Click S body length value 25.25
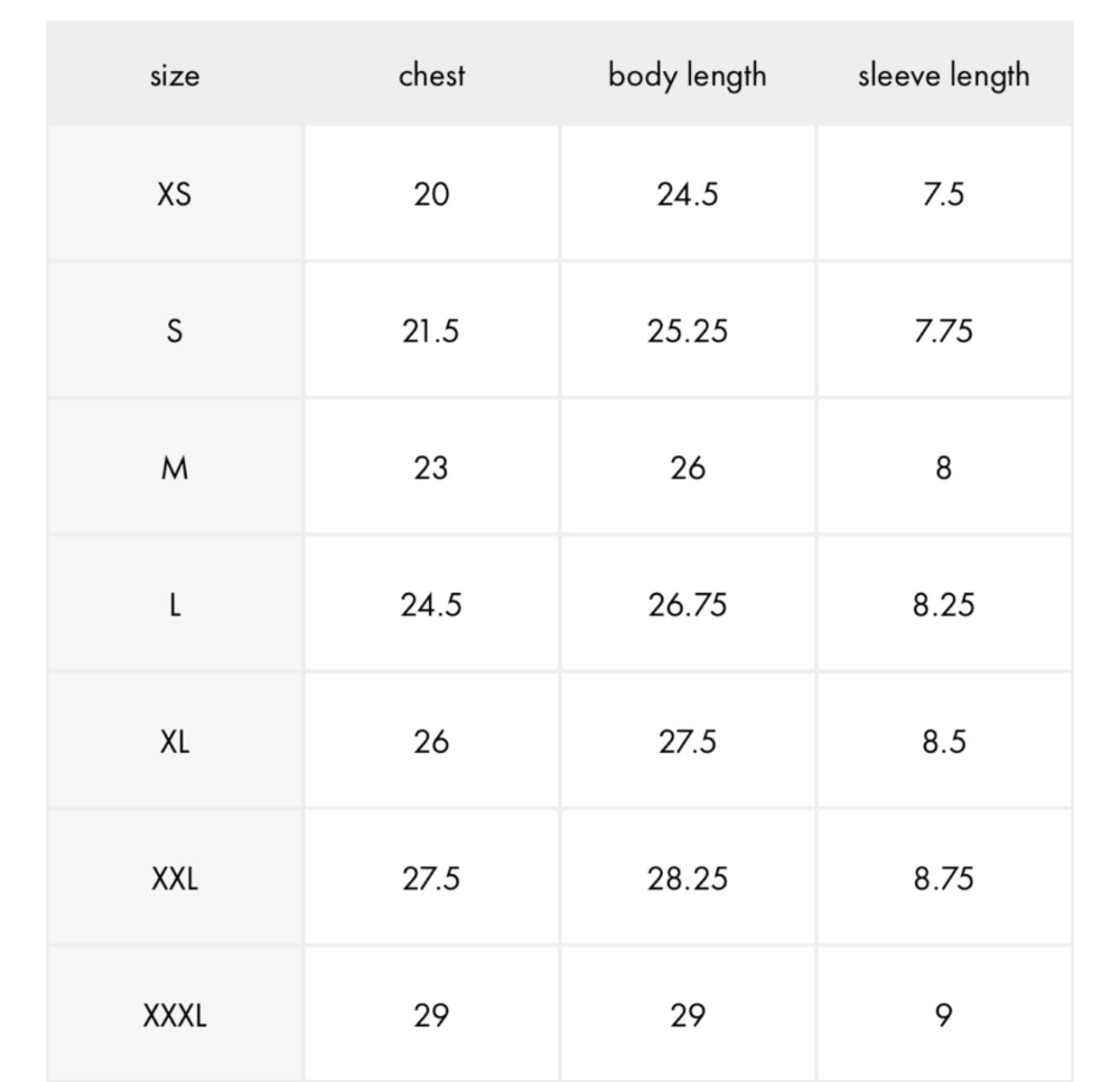The width and height of the screenshot is (1120, 1082). (688, 331)
